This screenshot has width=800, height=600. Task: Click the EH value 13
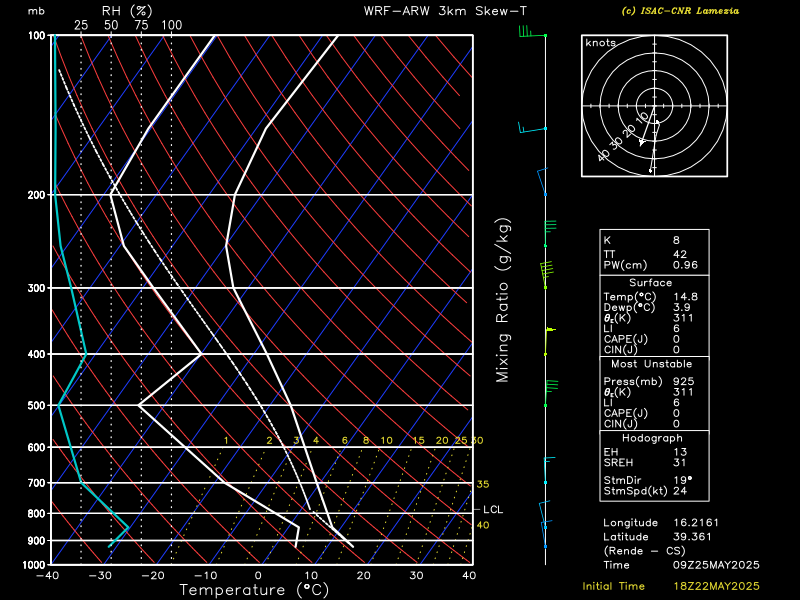coord(680,452)
